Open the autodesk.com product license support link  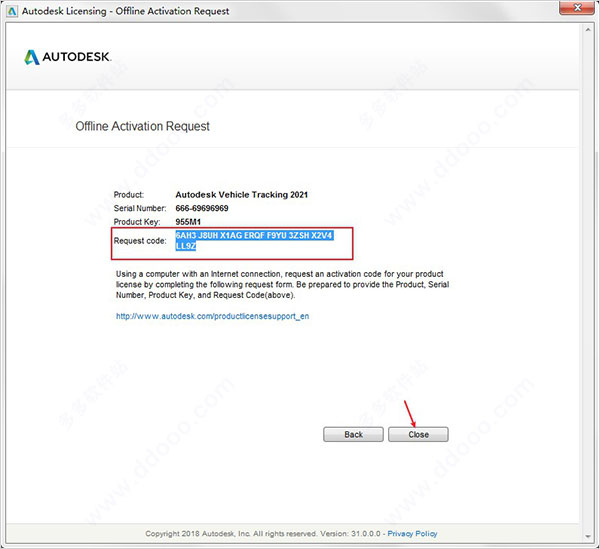[x=212, y=316]
